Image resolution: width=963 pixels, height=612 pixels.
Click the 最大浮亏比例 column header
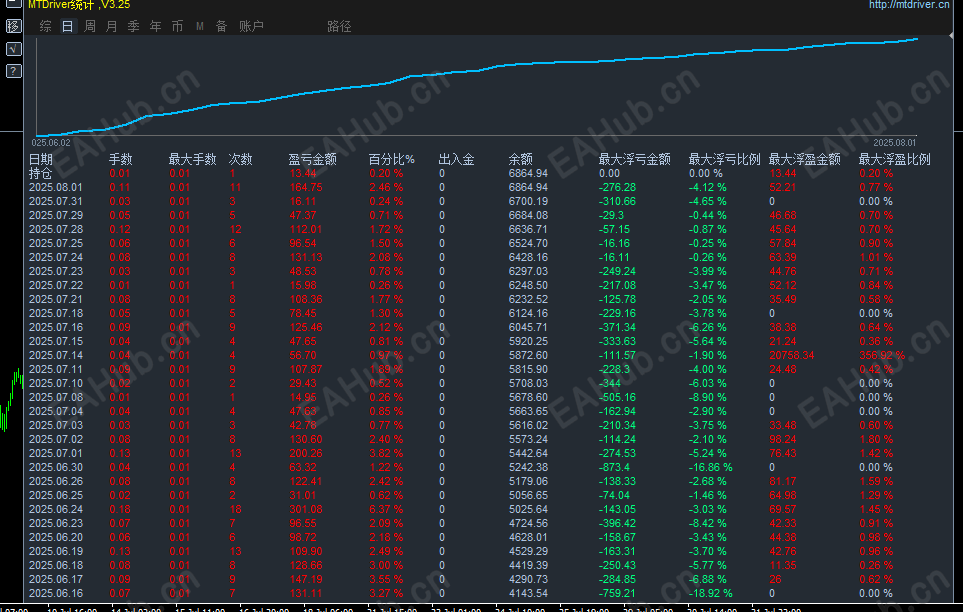pos(724,159)
